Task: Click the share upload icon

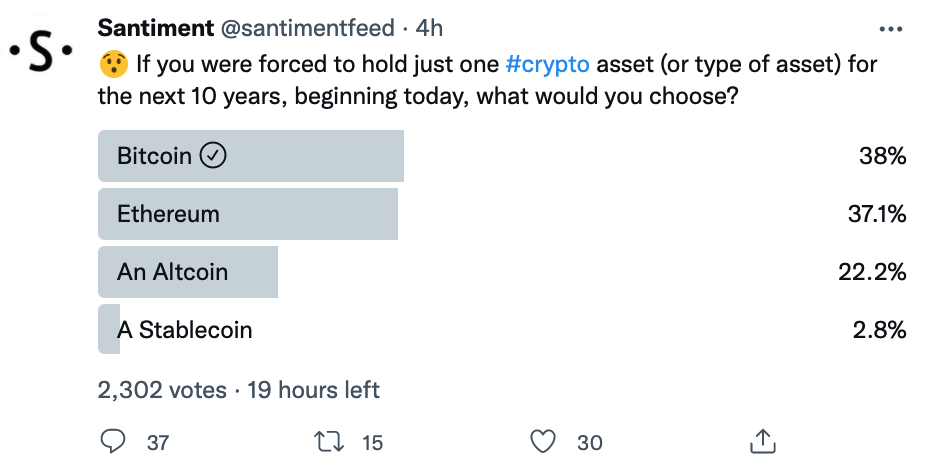Action: 762,441
